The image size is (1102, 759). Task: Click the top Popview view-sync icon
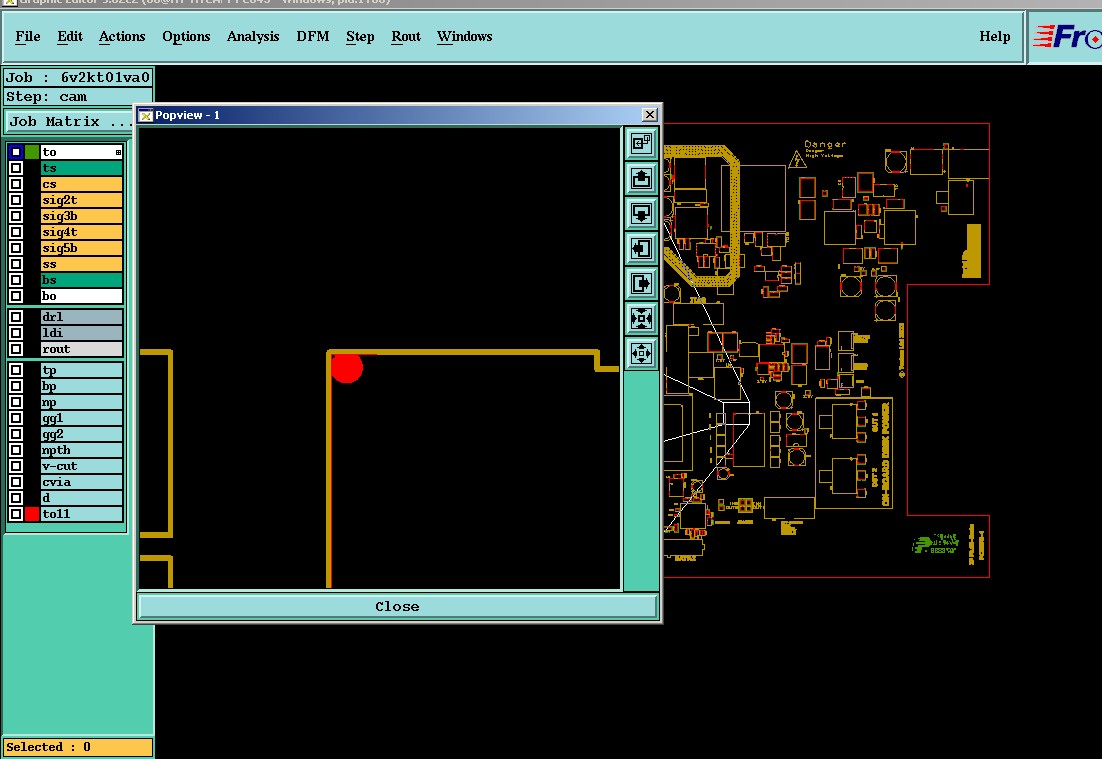[641, 143]
